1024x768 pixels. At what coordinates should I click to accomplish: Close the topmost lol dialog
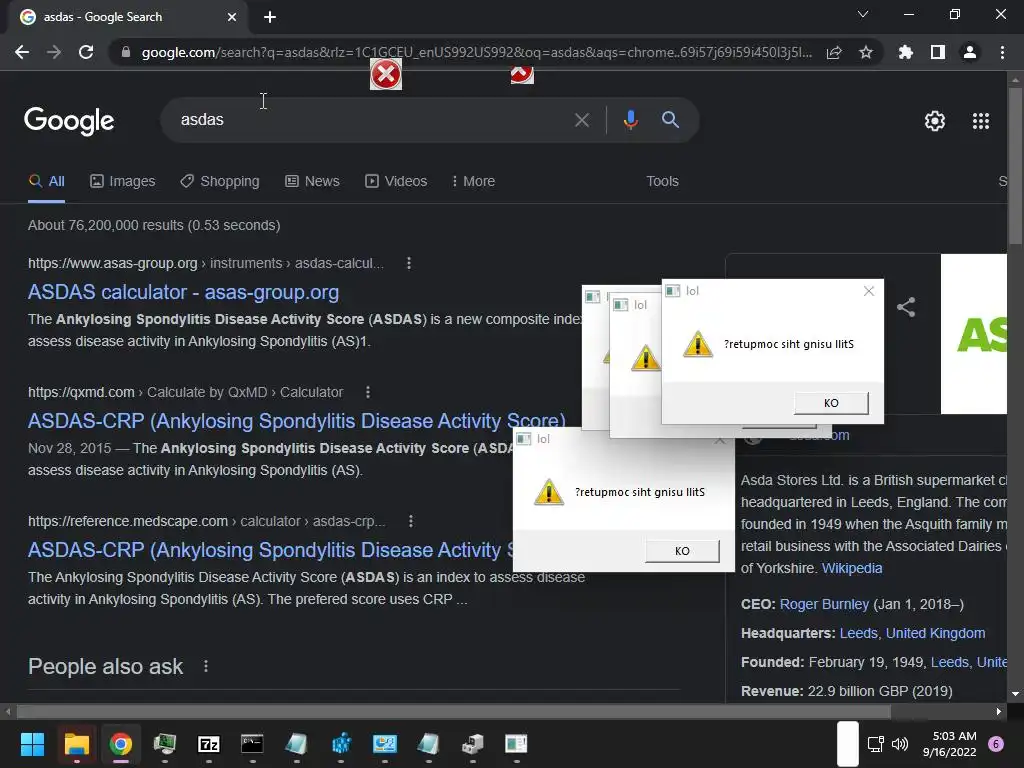(869, 291)
